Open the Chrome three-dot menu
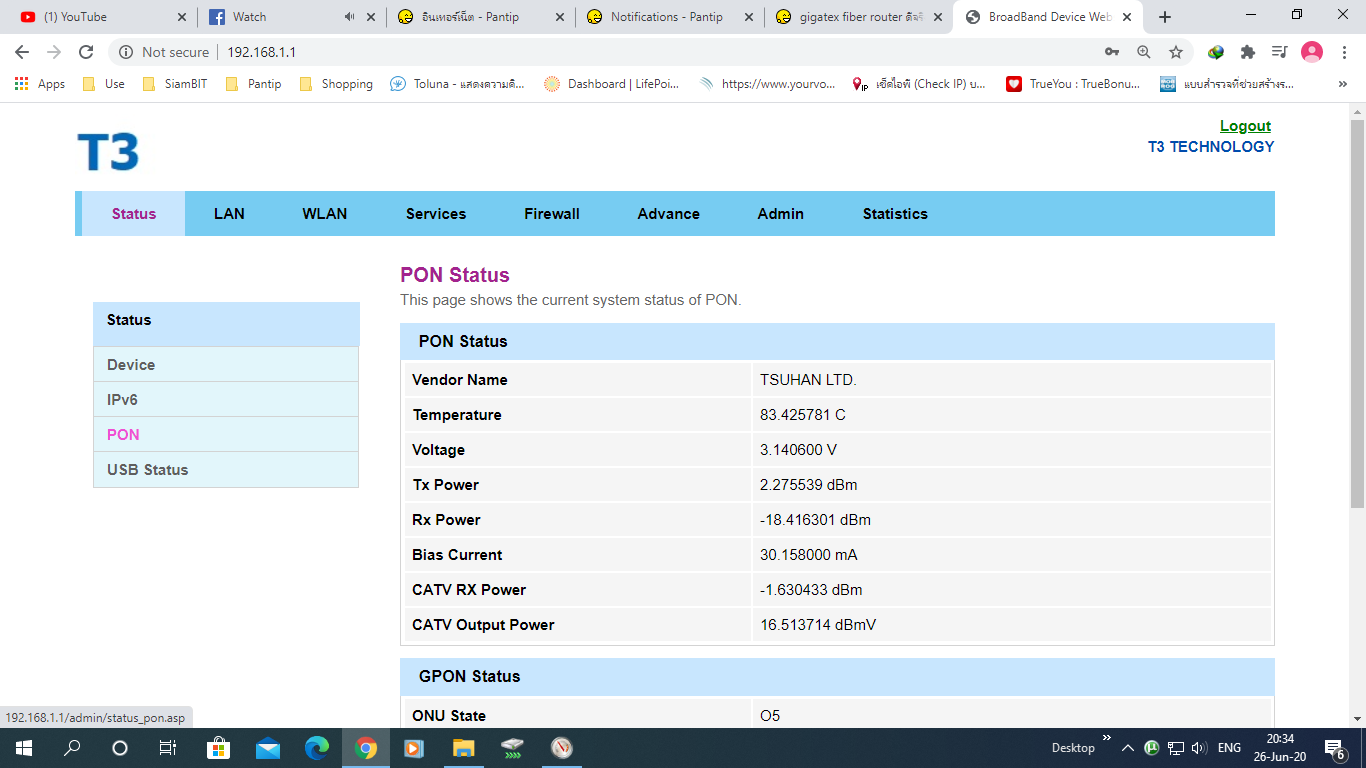The width and height of the screenshot is (1366, 768). (x=1343, y=52)
